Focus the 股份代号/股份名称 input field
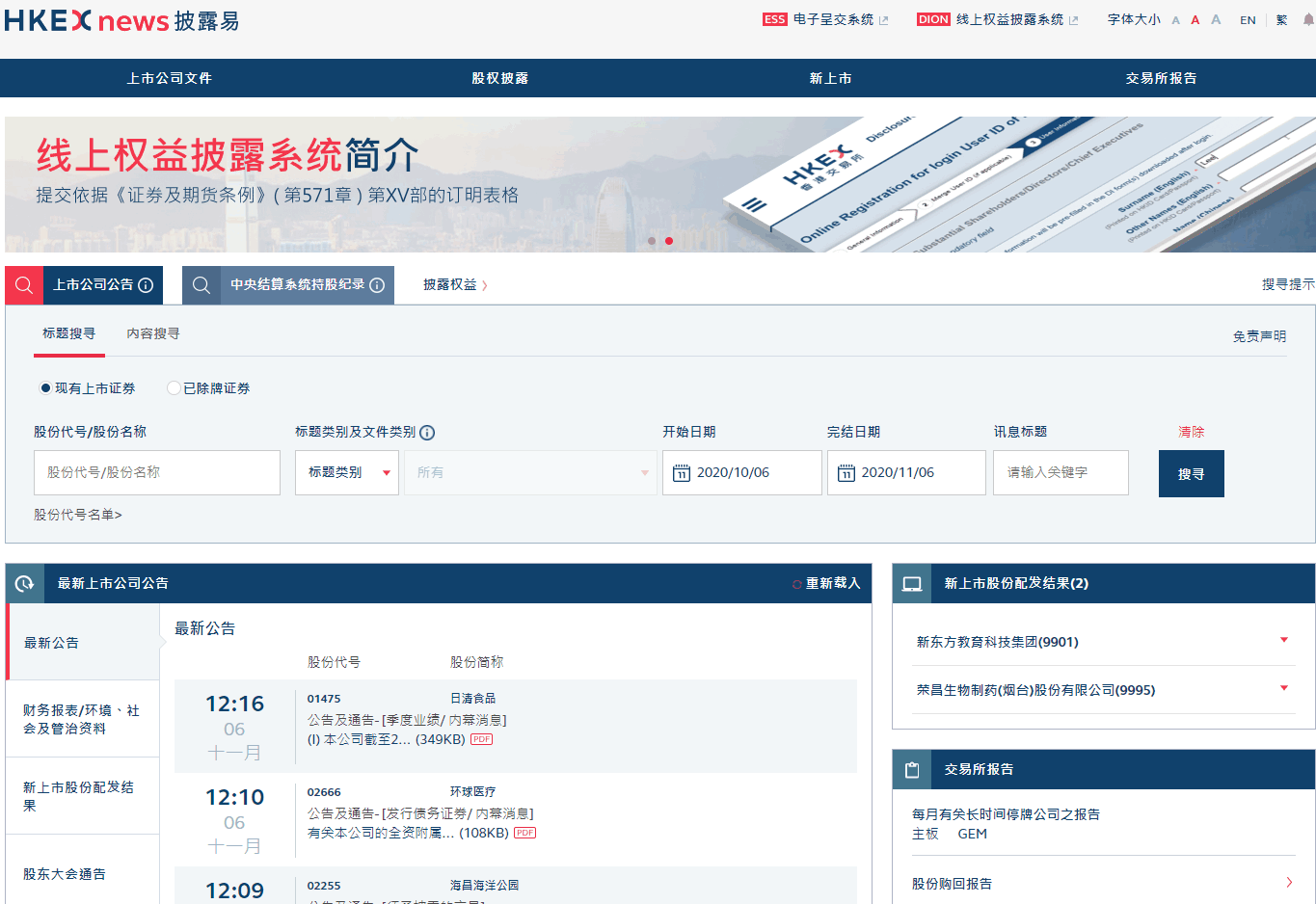This screenshot has width=1316, height=904. point(157,472)
